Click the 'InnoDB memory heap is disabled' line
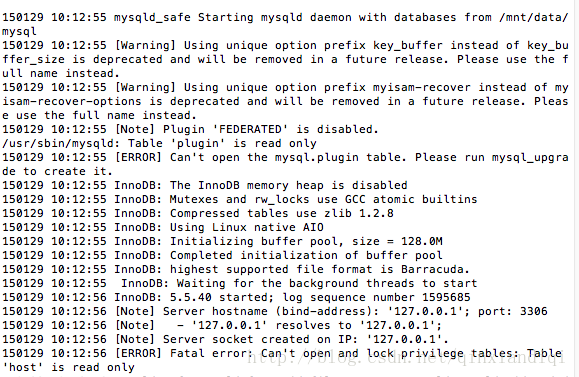This screenshot has width=579, height=377. coord(205,185)
